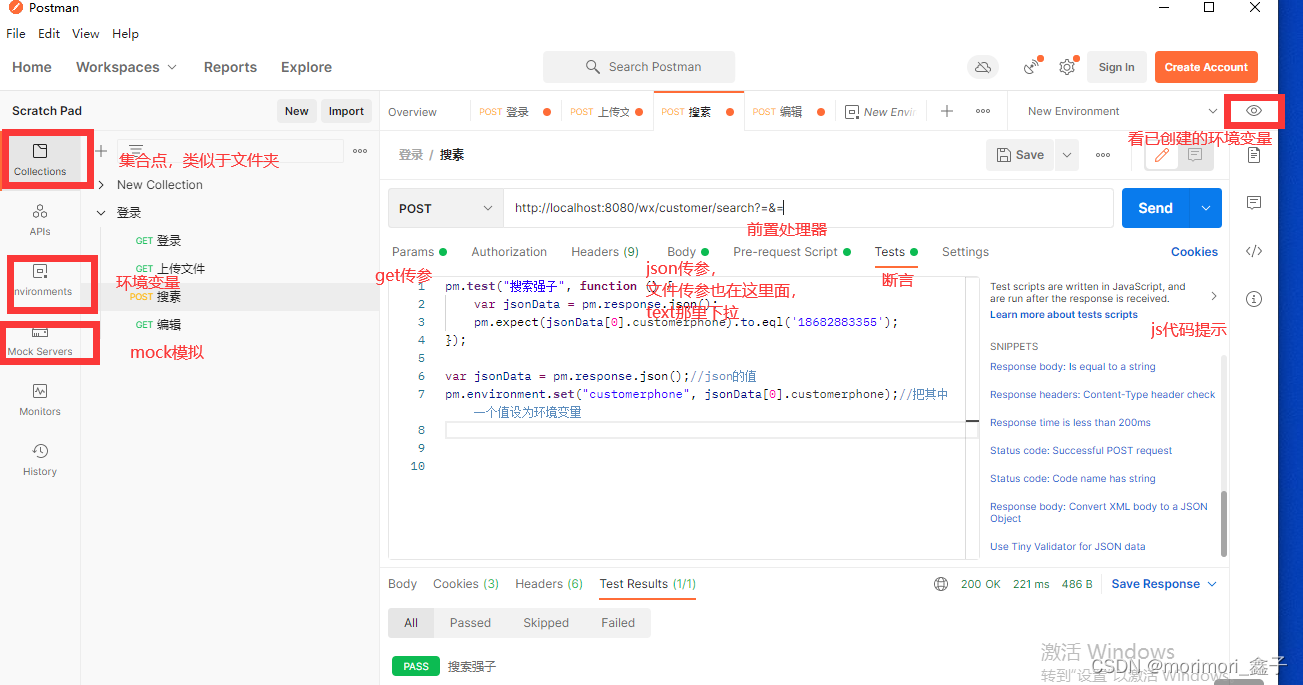Viewport: 1303px width, 685px height.
Task: Open the POST 编辑 request tab
Action: [x=787, y=111]
